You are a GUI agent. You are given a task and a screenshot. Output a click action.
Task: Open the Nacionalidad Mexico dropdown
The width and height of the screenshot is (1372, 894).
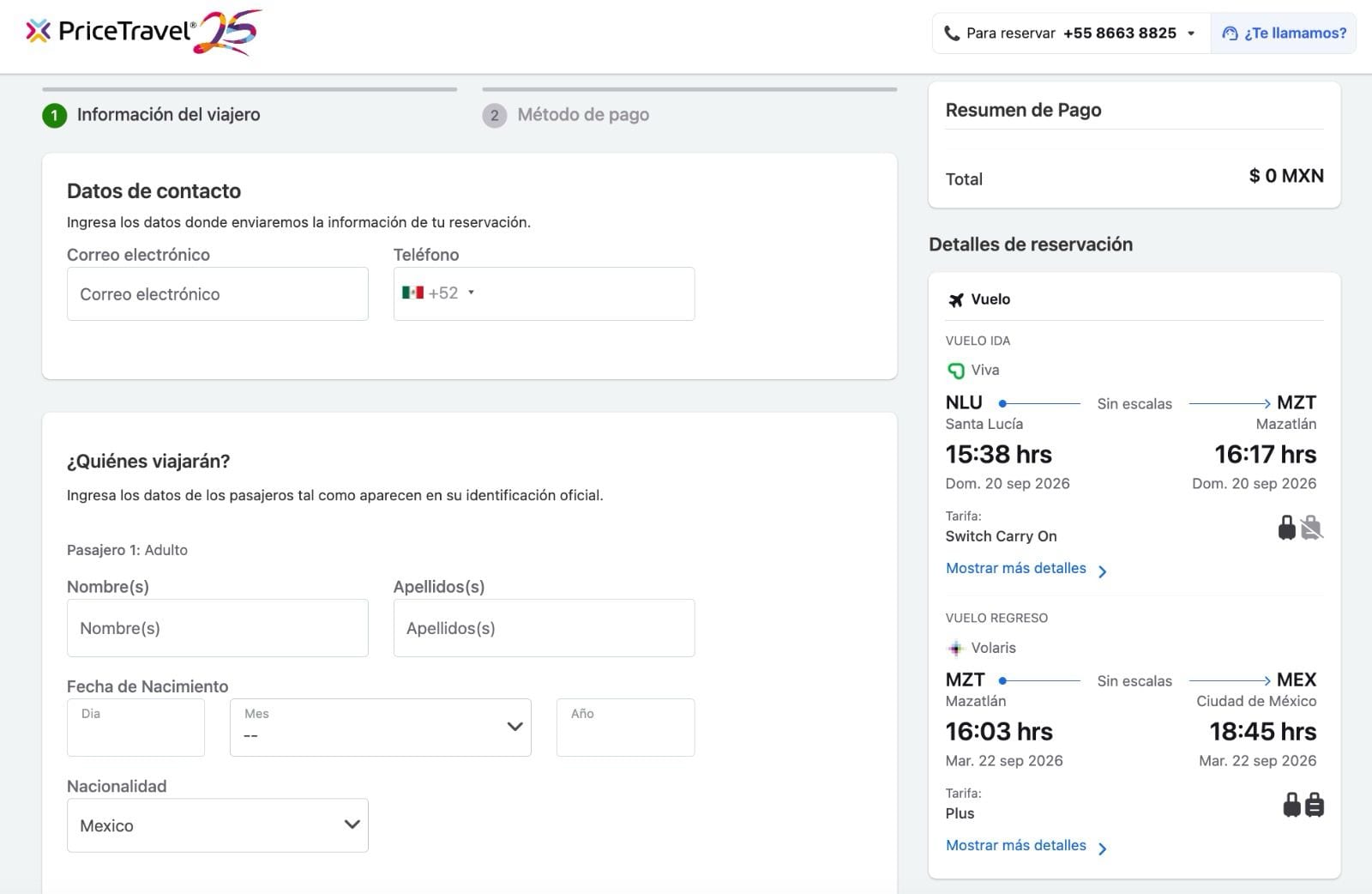[x=218, y=825]
